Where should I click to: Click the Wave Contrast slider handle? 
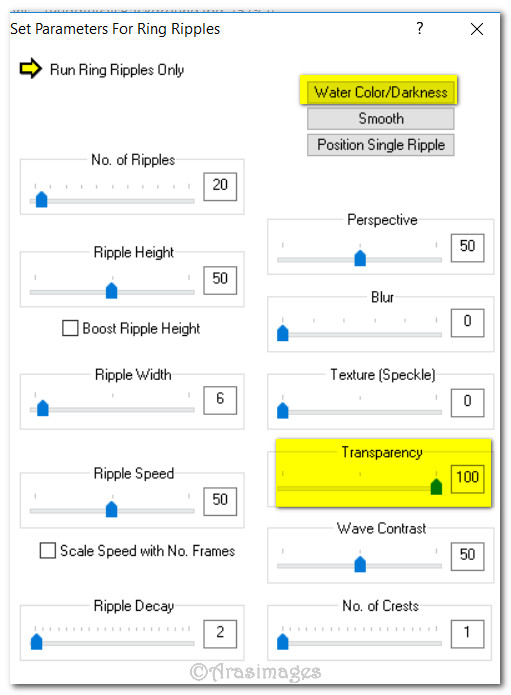360,564
